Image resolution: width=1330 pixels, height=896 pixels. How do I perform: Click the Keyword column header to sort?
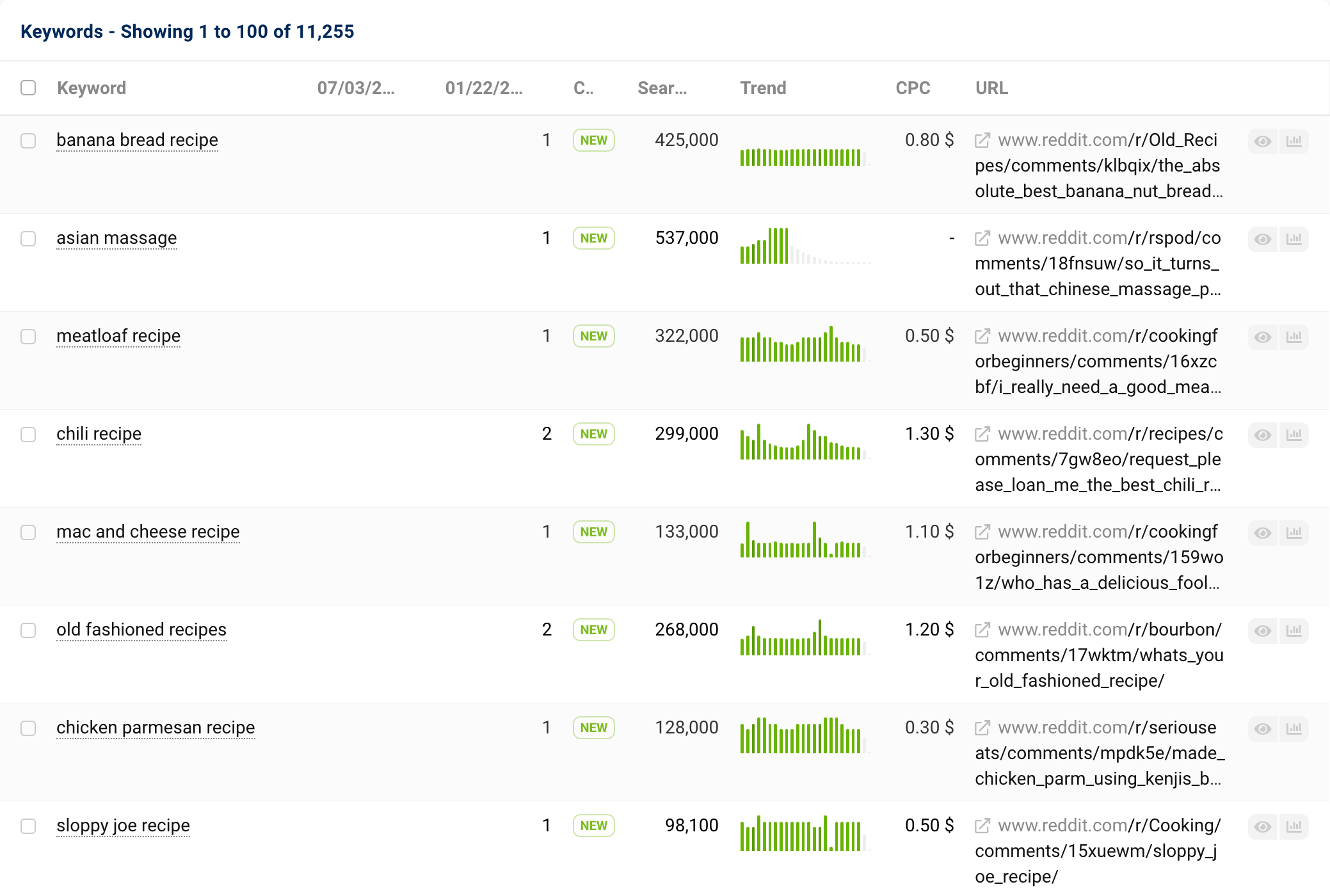pos(91,88)
